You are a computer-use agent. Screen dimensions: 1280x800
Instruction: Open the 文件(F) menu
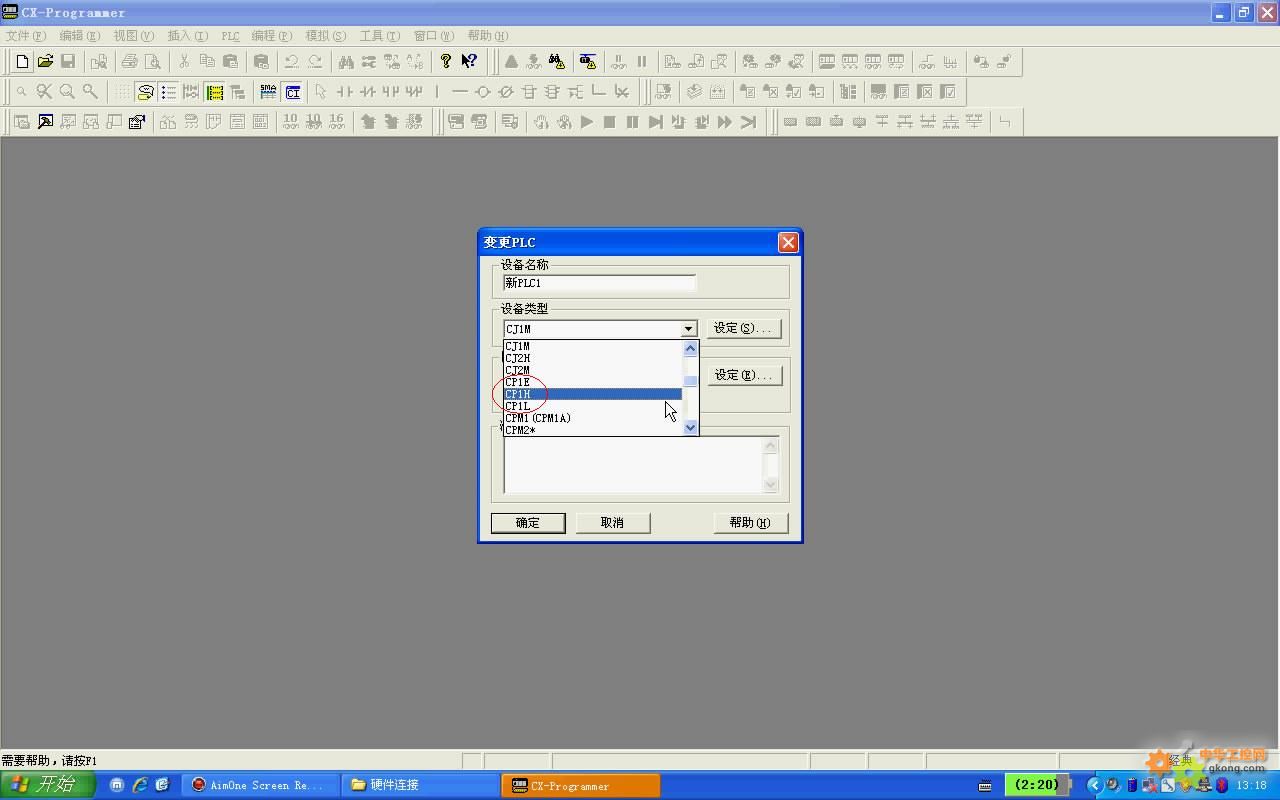26,36
